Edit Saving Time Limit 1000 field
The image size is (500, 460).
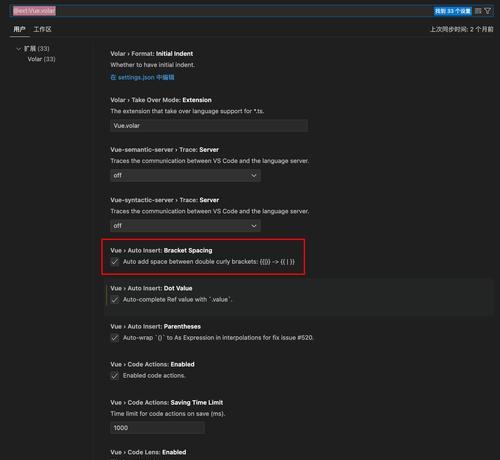(157, 428)
